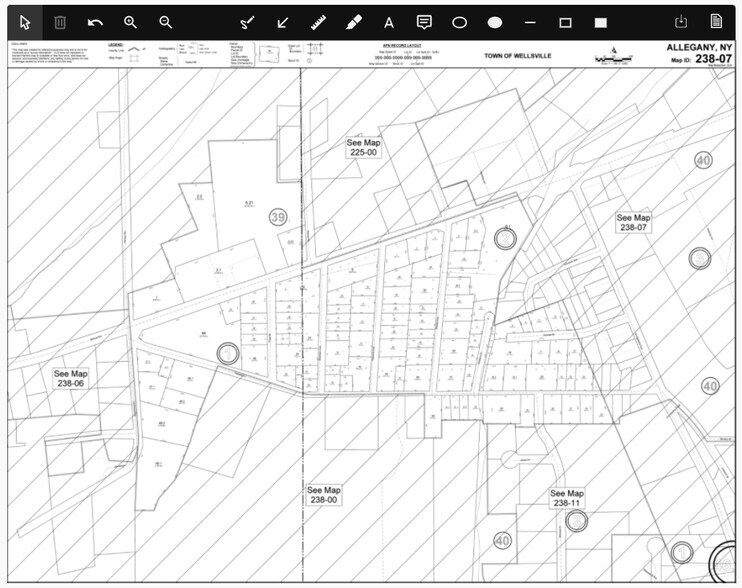Choose the filled rectangle tool
This screenshot has width=742, height=588.
[601, 23]
